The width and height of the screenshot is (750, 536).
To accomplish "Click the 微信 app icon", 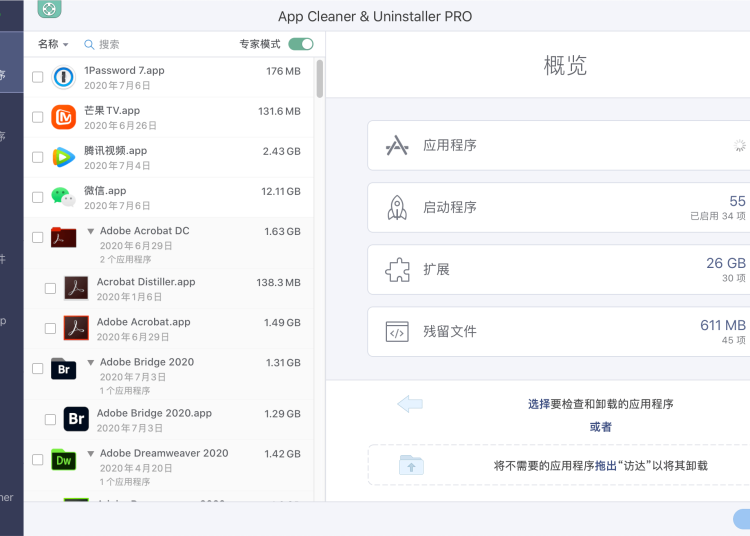I will (63, 197).
